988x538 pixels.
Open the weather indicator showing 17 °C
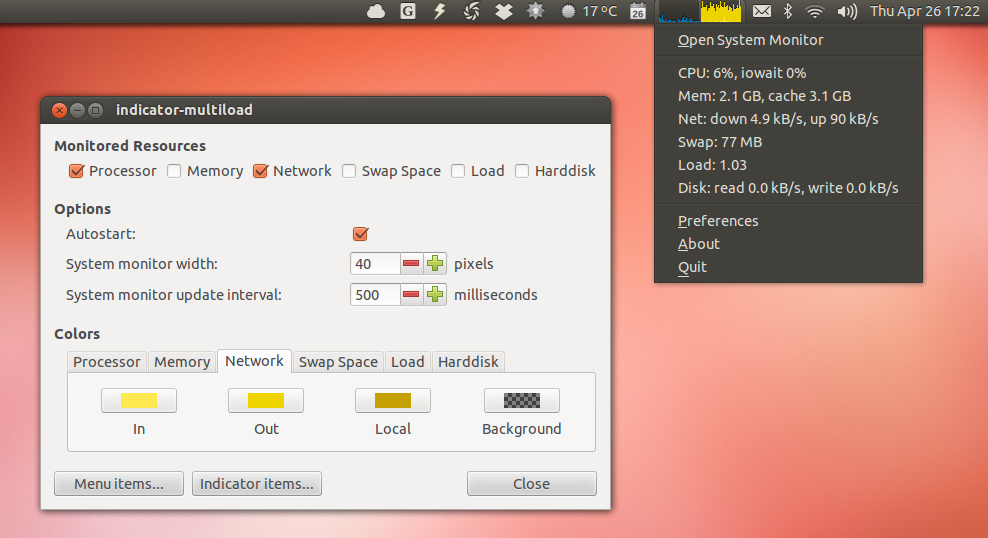[589, 11]
